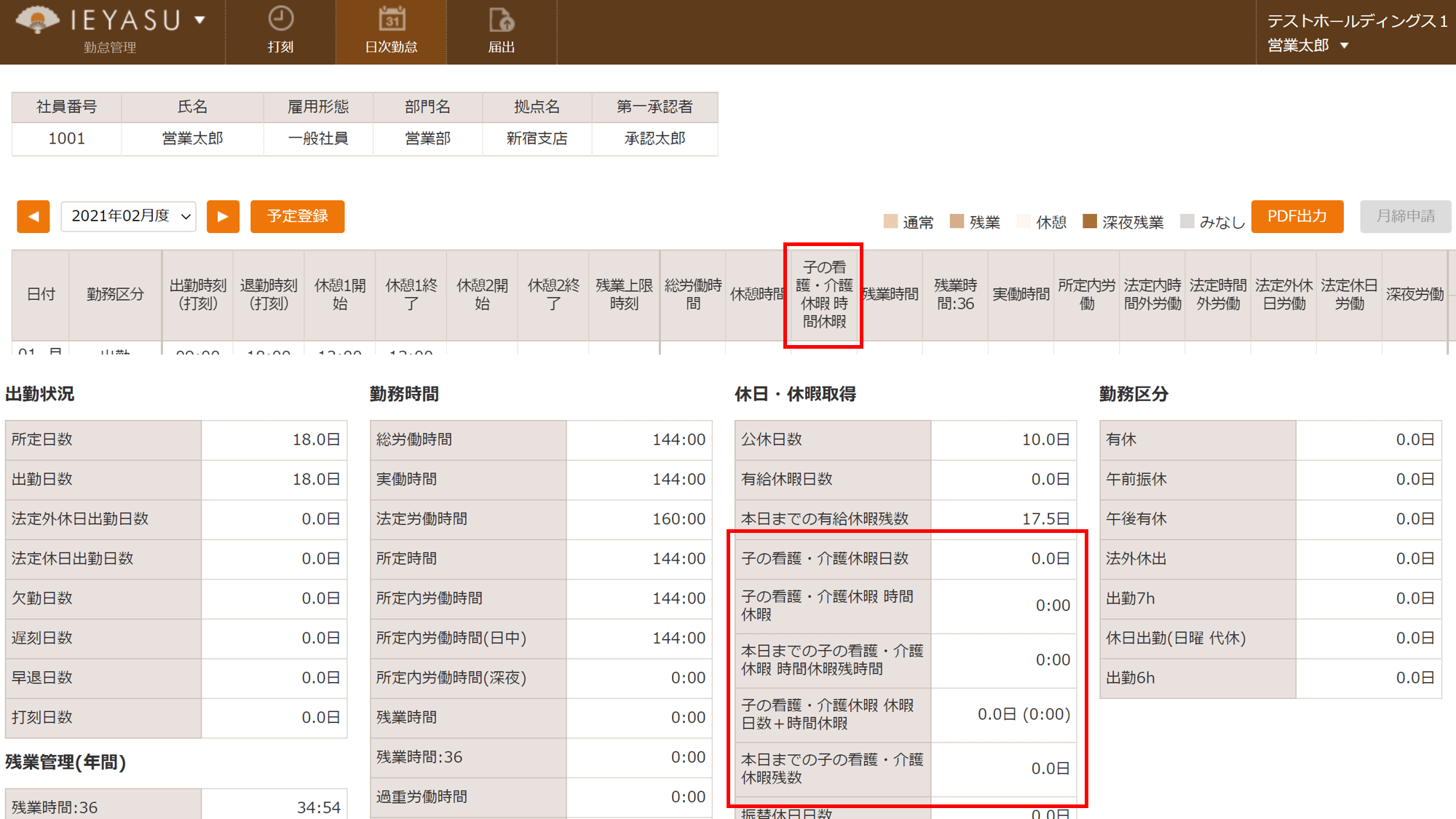Click the 深夜残業 legend color swatch

(1090, 221)
